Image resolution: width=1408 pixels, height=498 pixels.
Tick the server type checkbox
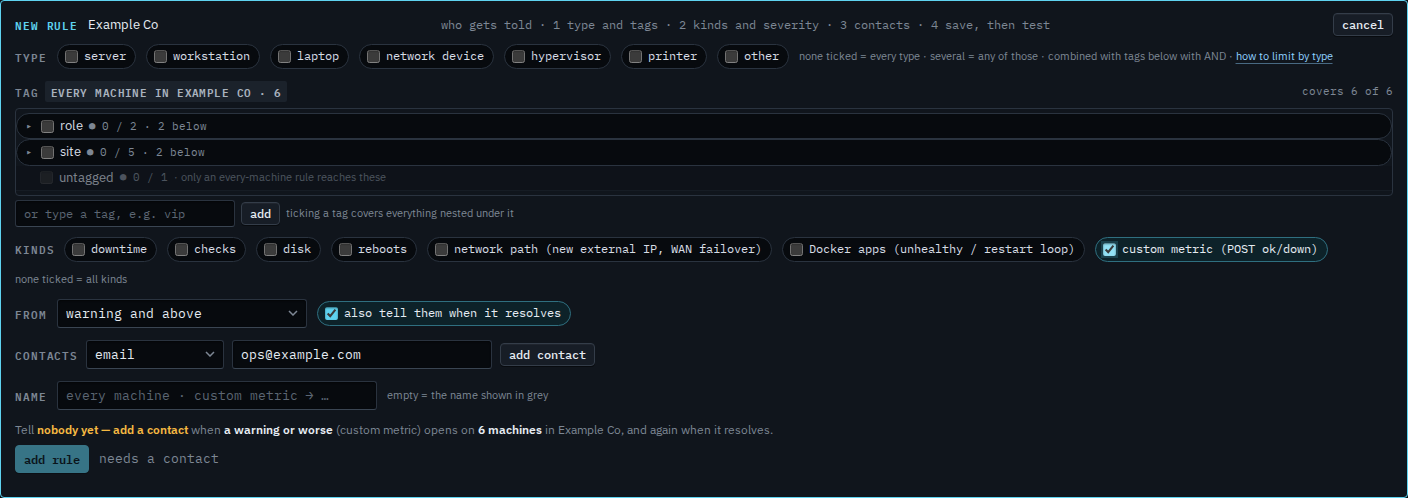coord(72,57)
